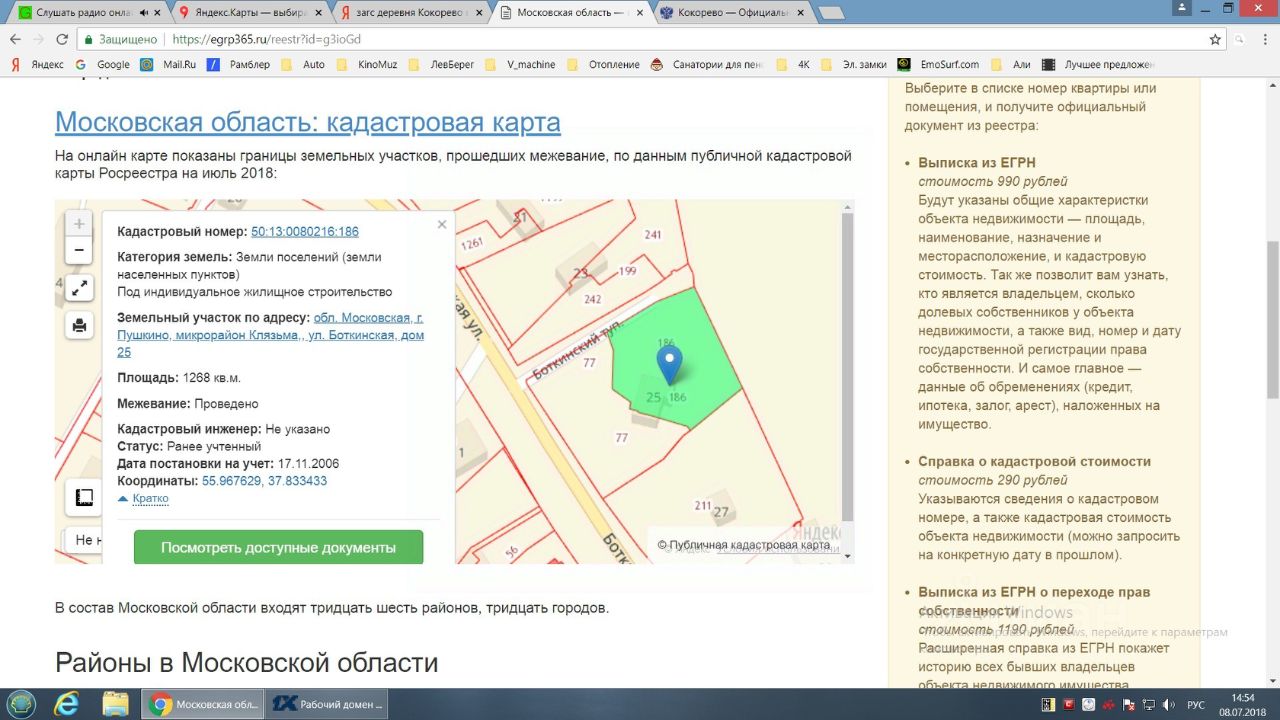
Task: Open the Рамблер bookmark
Action: (x=238, y=64)
